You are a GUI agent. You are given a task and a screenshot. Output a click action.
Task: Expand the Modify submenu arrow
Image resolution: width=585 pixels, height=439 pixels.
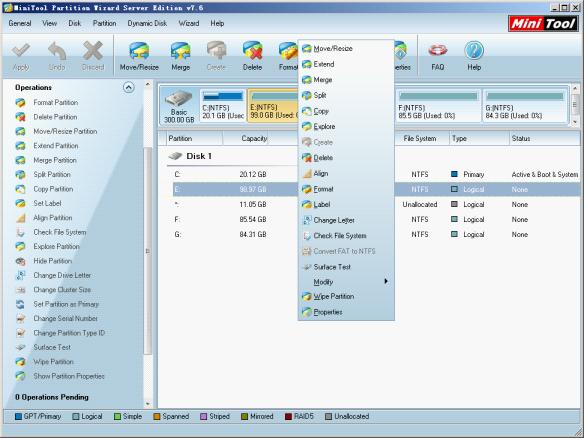pos(386,281)
